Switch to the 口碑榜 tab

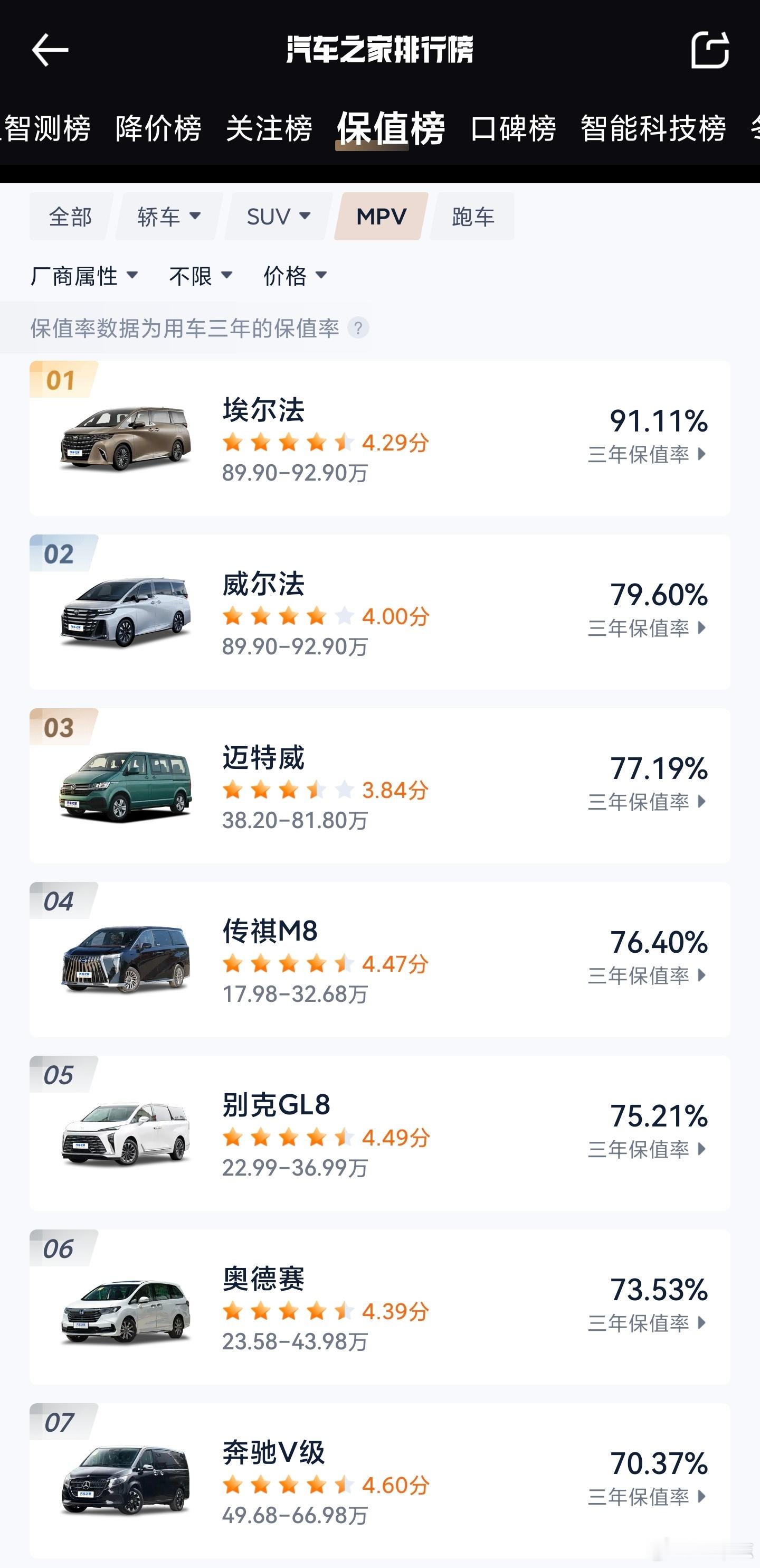(x=513, y=128)
